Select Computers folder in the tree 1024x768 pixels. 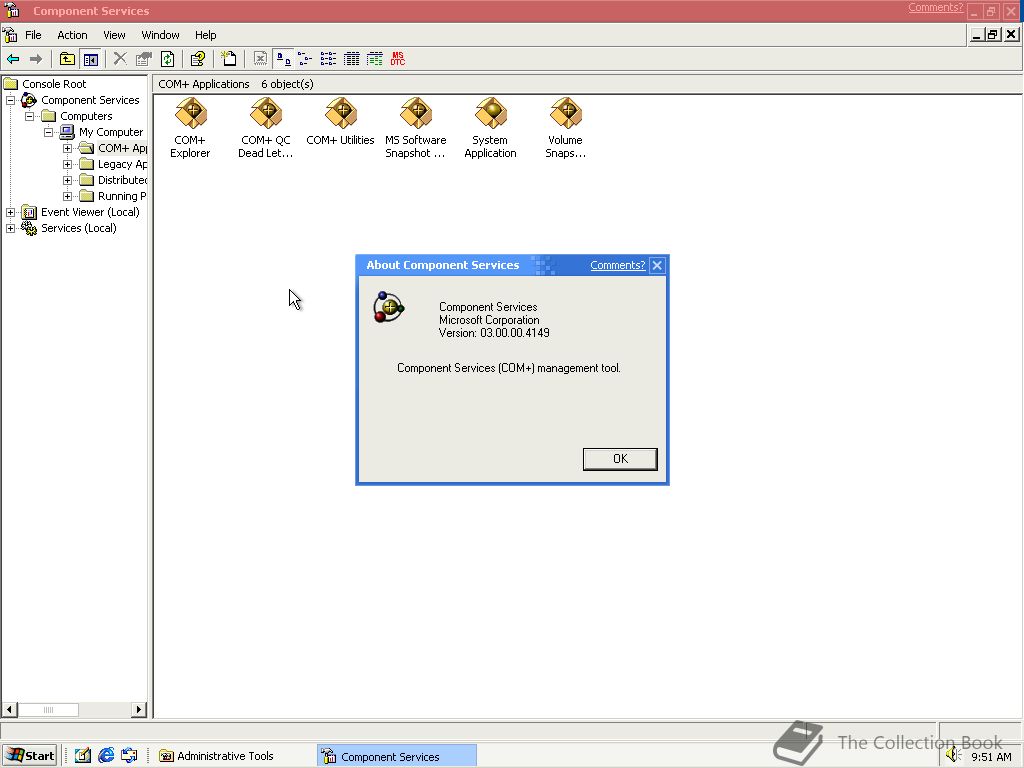click(x=86, y=116)
